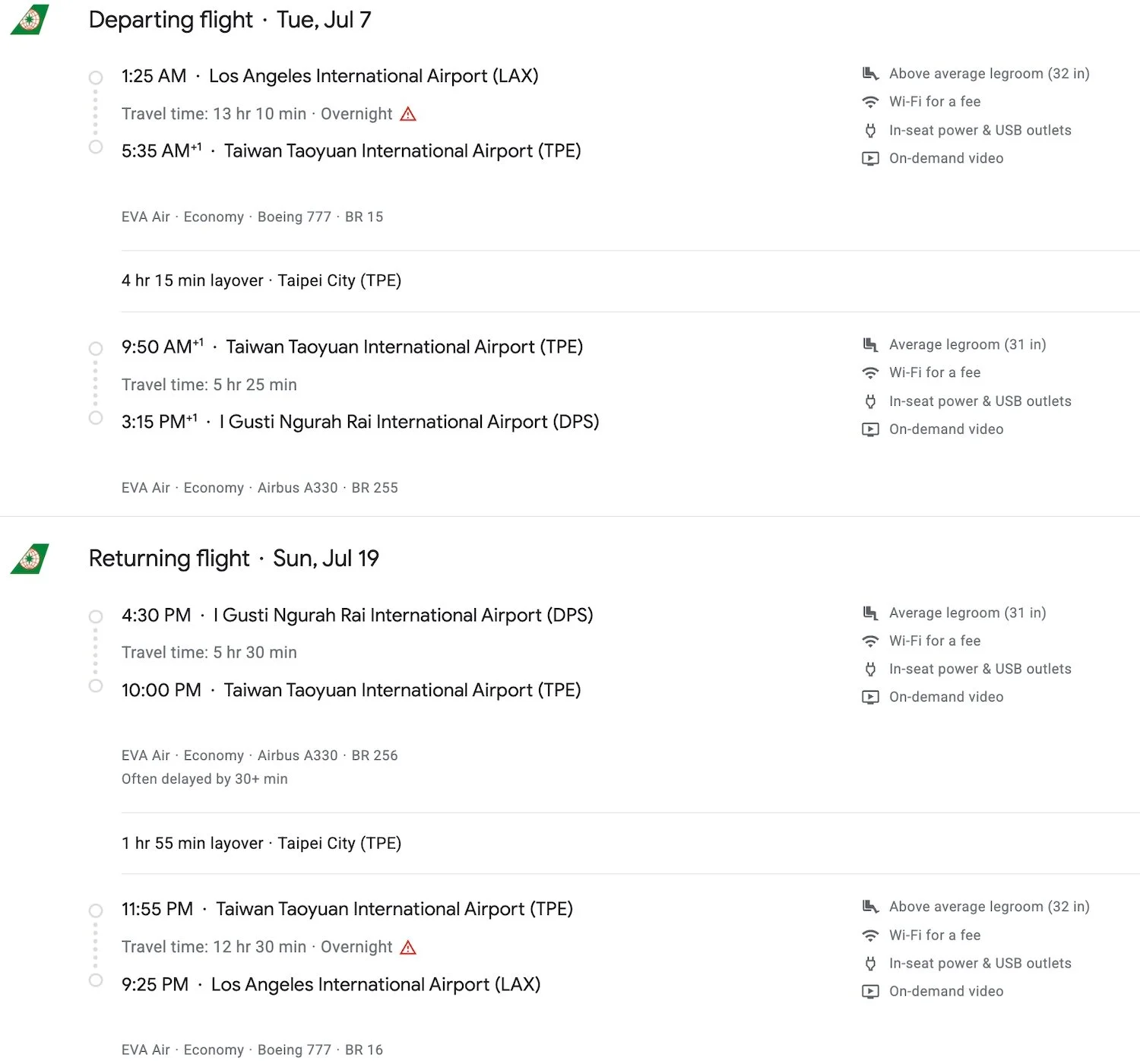Image resolution: width=1140 pixels, height=1064 pixels.
Task: Click the Often delayed by 30+ min note
Action: click(204, 779)
